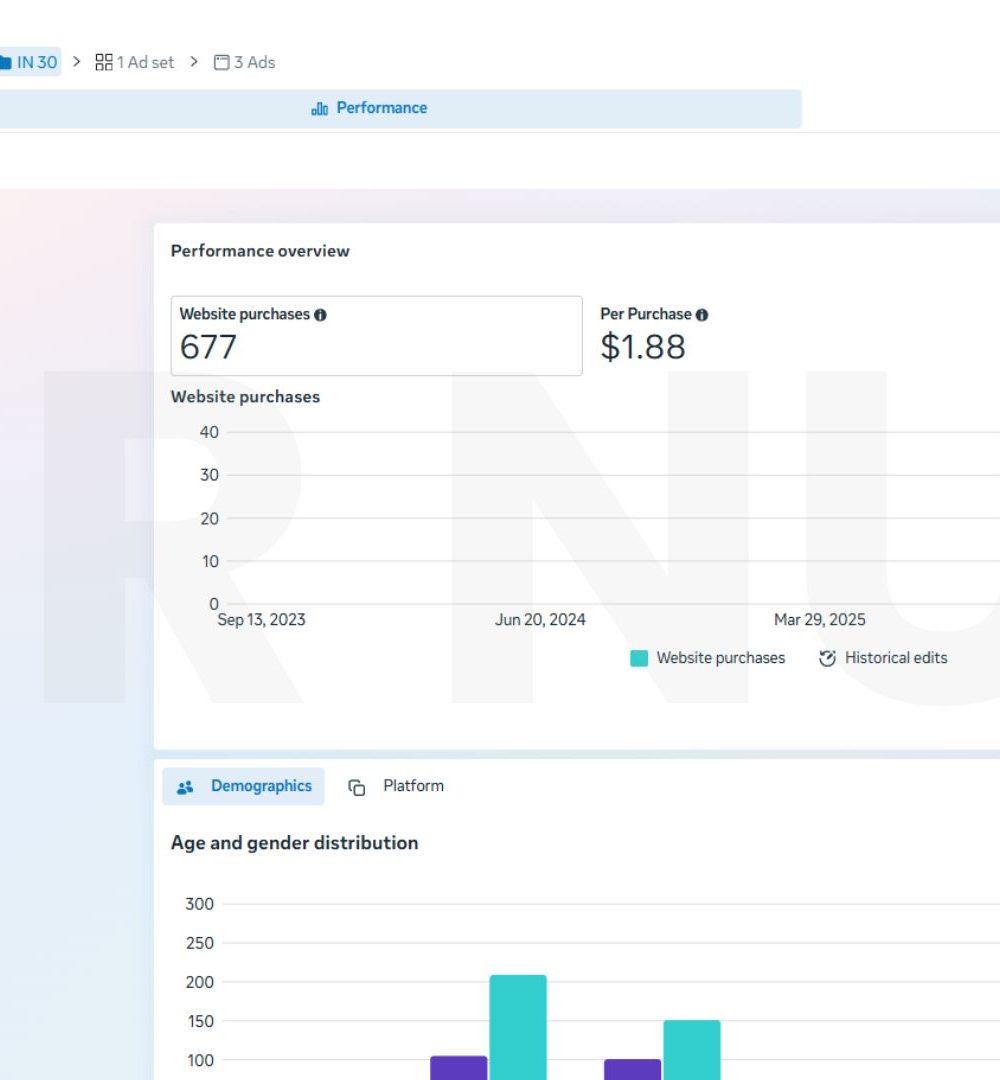Switch to the Demographics tab
This screenshot has height=1080, width=1000.
[x=243, y=786]
